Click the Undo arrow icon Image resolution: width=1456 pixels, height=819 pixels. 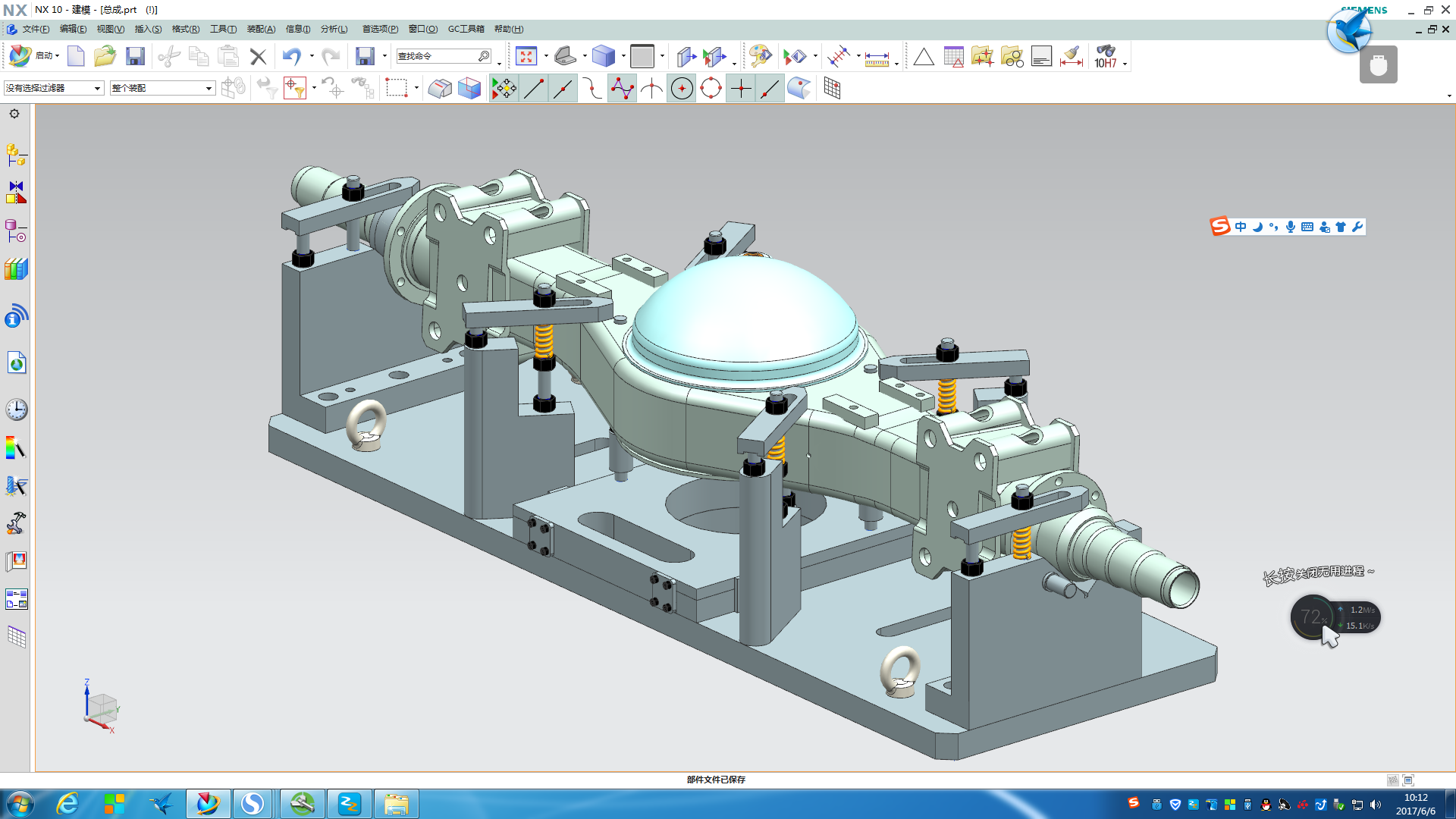coord(291,56)
